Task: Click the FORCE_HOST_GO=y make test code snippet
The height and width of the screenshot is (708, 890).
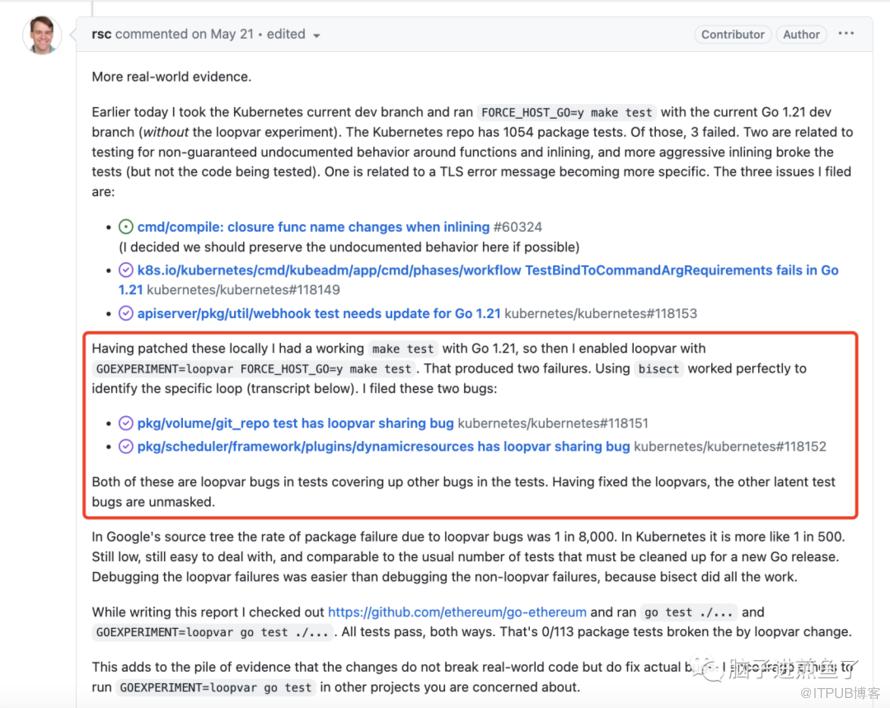Action: tap(566, 112)
